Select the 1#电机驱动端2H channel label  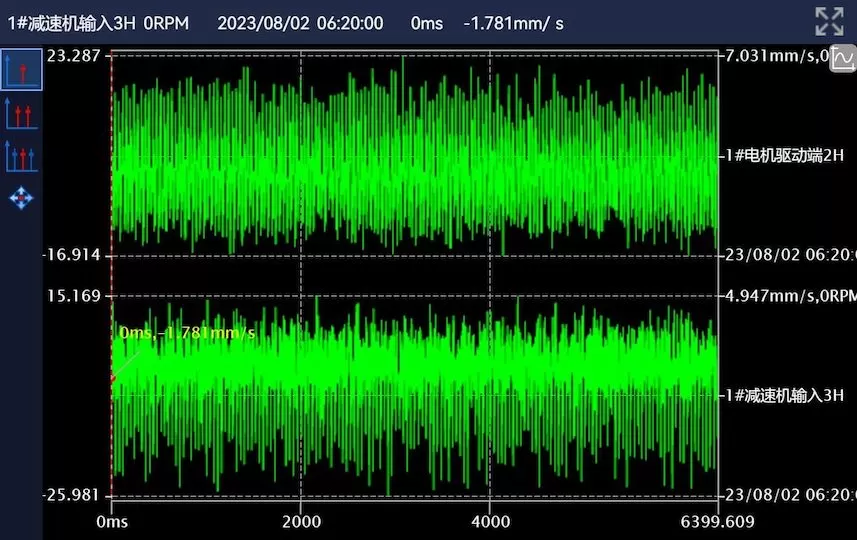(x=783, y=155)
